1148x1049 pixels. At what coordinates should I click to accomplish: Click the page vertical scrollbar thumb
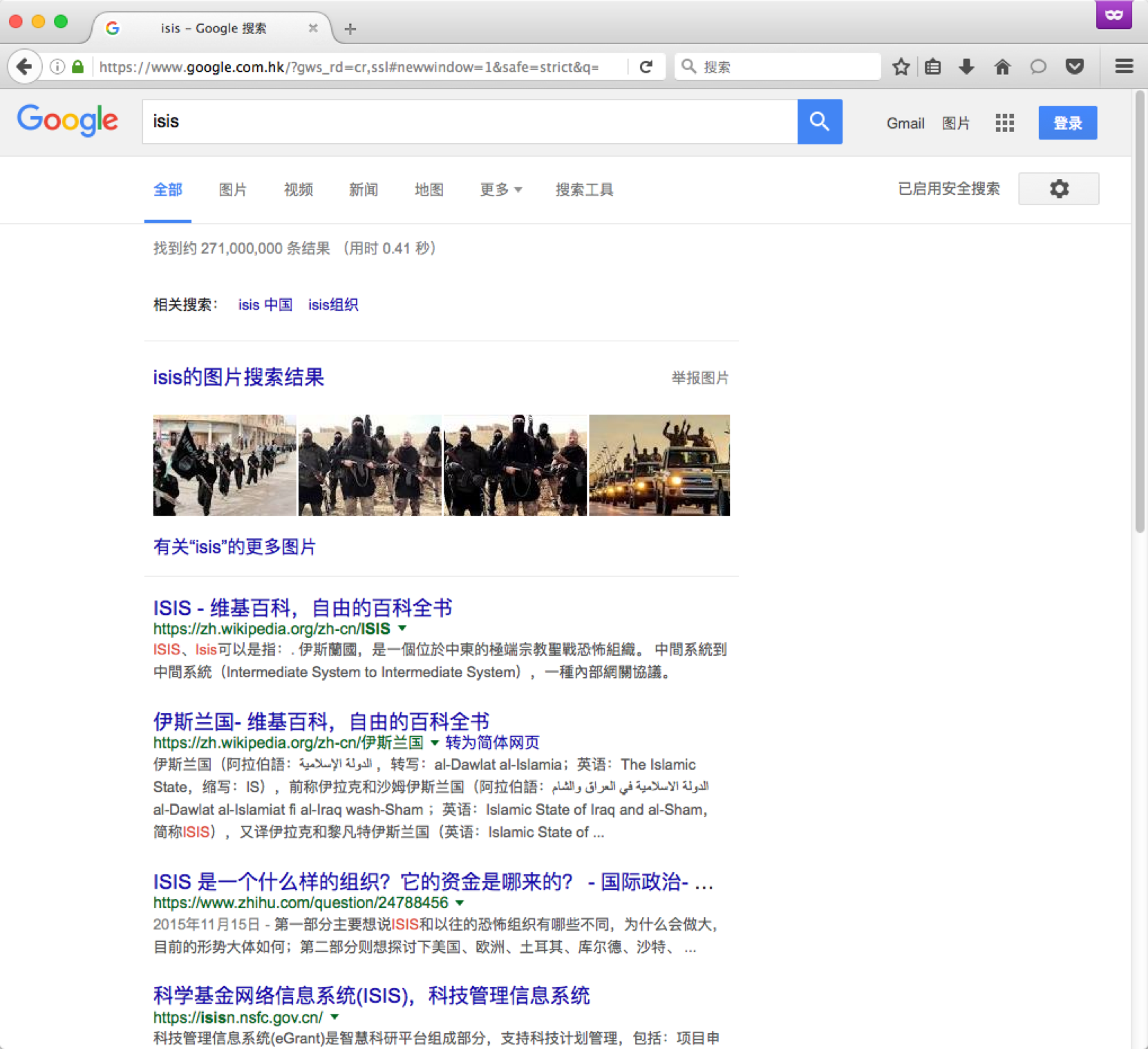coord(1140,311)
